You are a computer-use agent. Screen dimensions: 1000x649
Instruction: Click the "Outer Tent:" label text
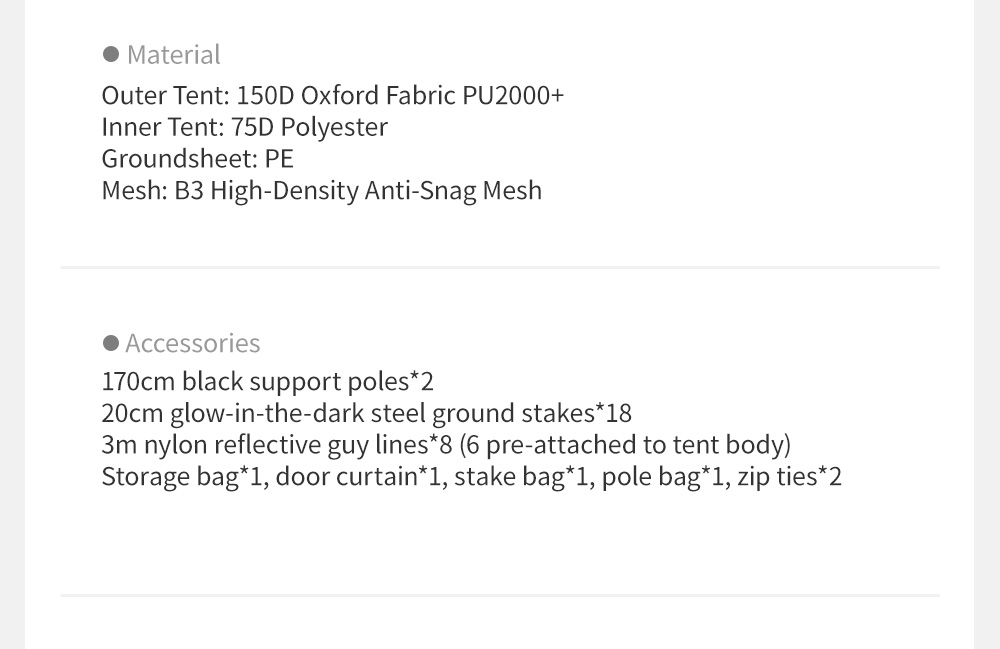166,95
